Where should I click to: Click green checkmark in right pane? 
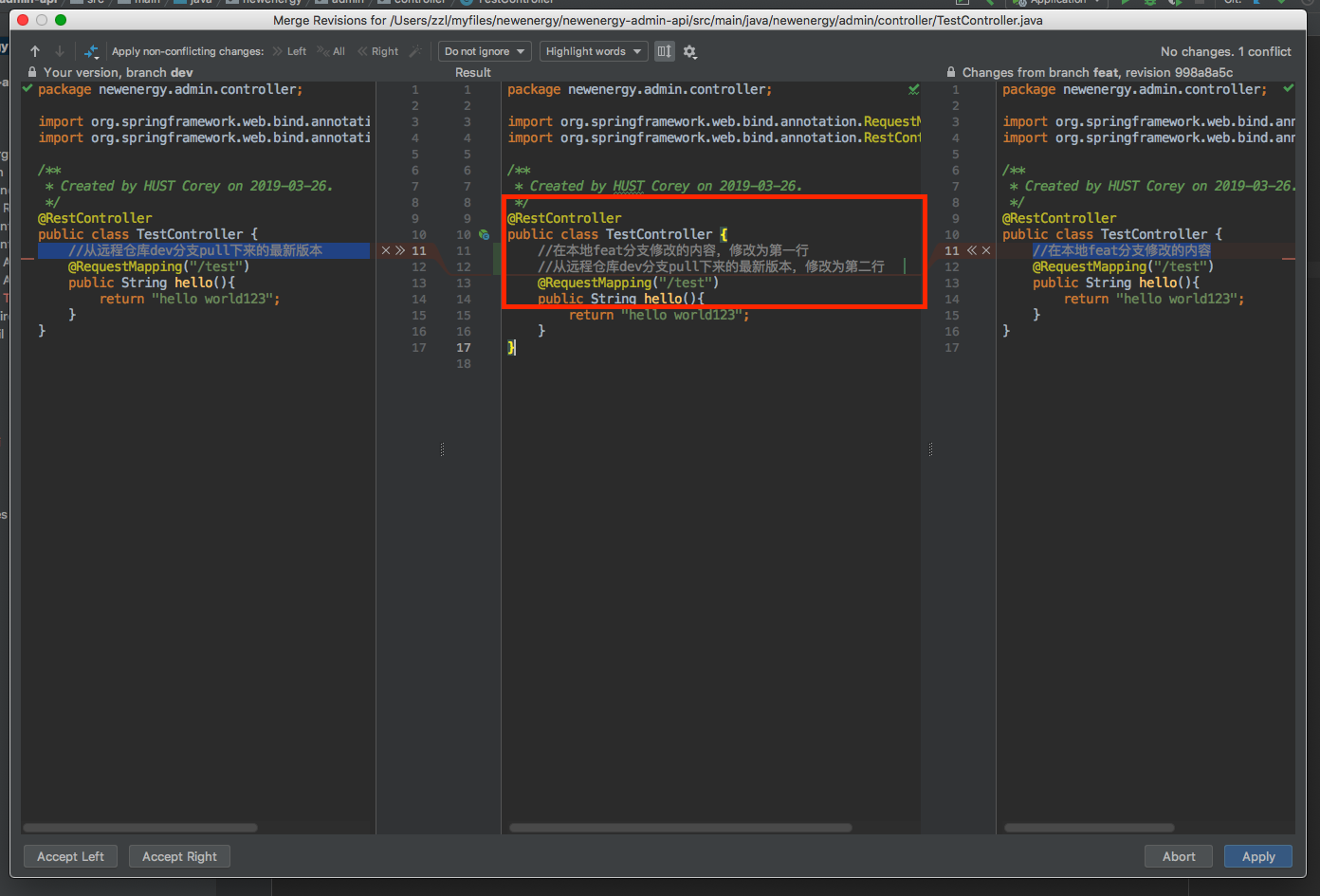(1288, 88)
